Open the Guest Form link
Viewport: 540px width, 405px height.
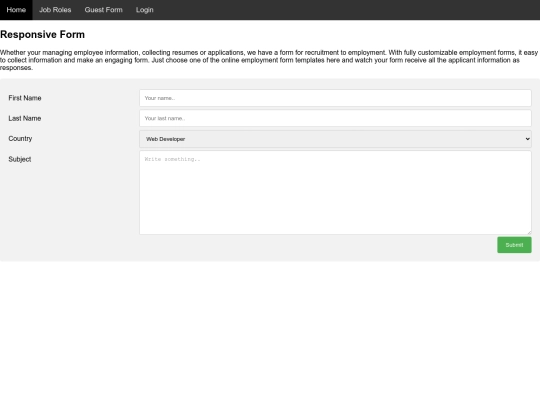(x=104, y=10)
